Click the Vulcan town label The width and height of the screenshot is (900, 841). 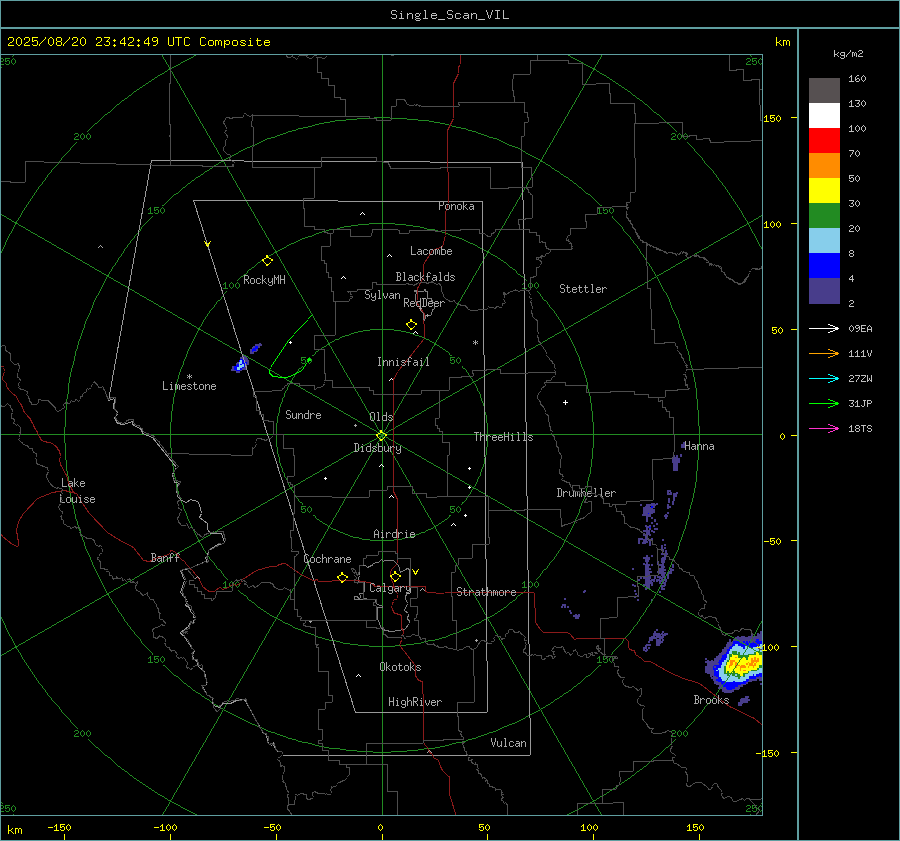pyautogui.click(x=508, y=743)
